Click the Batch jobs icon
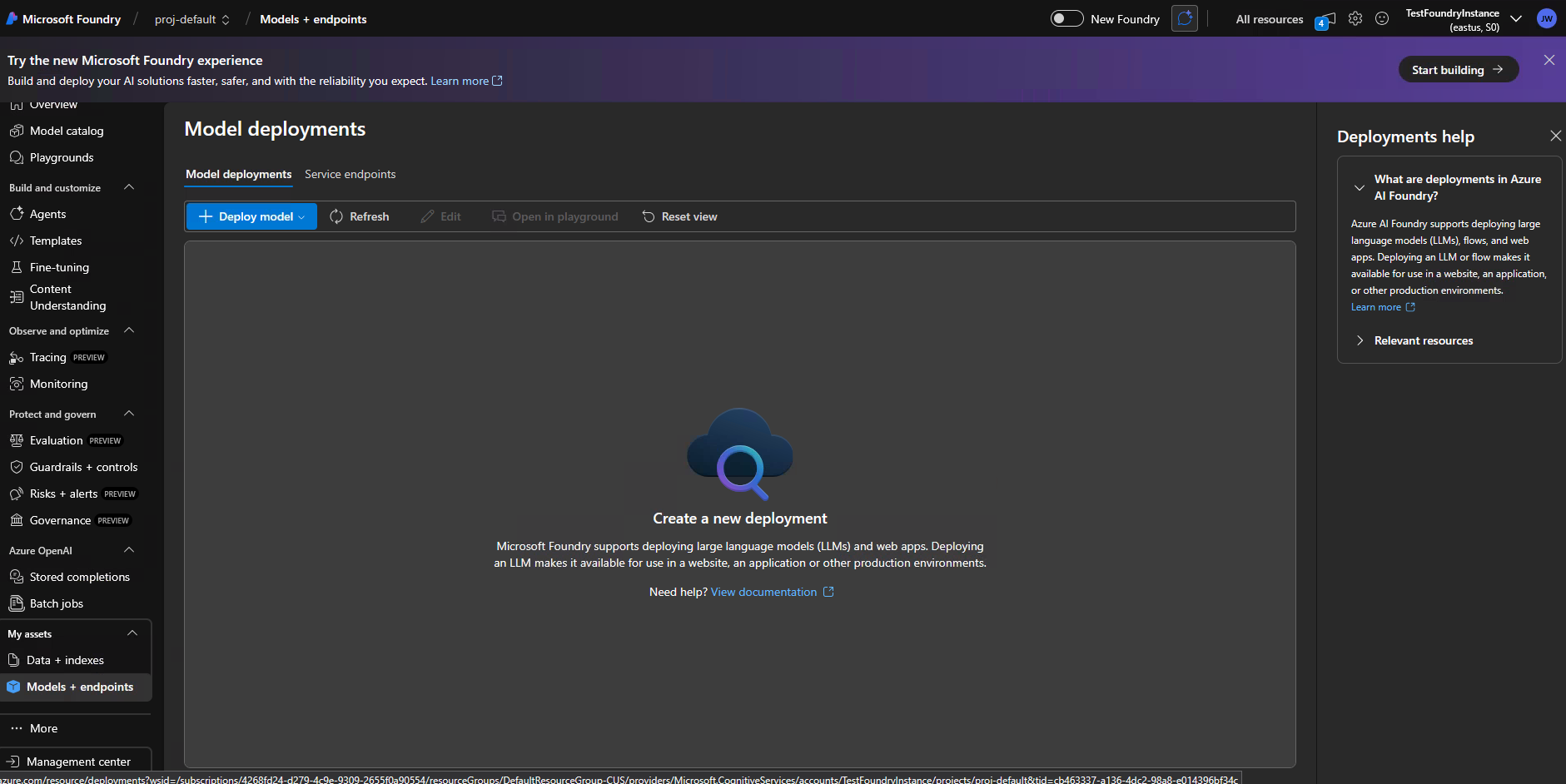1566x784 pixels. [x=17, y=603]
